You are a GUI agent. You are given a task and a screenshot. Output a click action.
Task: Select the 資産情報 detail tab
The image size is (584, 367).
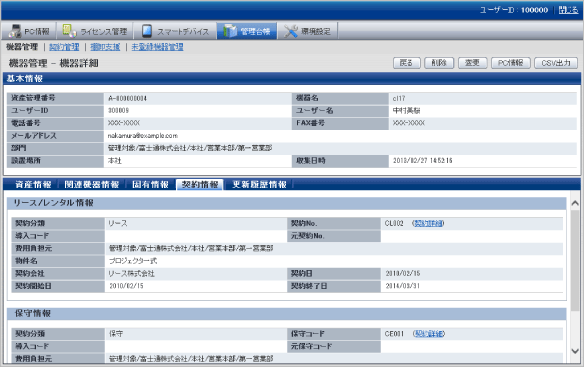click(x=33, y=184)
